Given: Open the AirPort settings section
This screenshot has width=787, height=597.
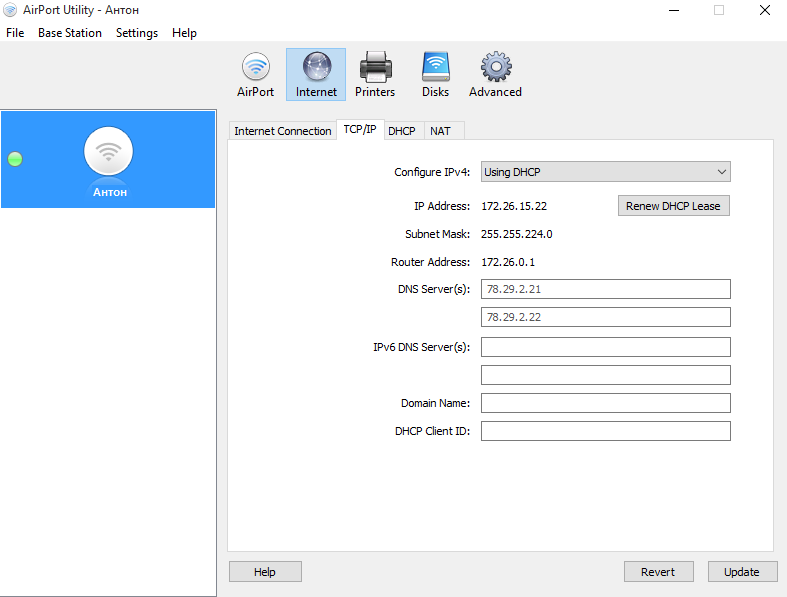Looking at the screenshot, I should coord(255,75).
